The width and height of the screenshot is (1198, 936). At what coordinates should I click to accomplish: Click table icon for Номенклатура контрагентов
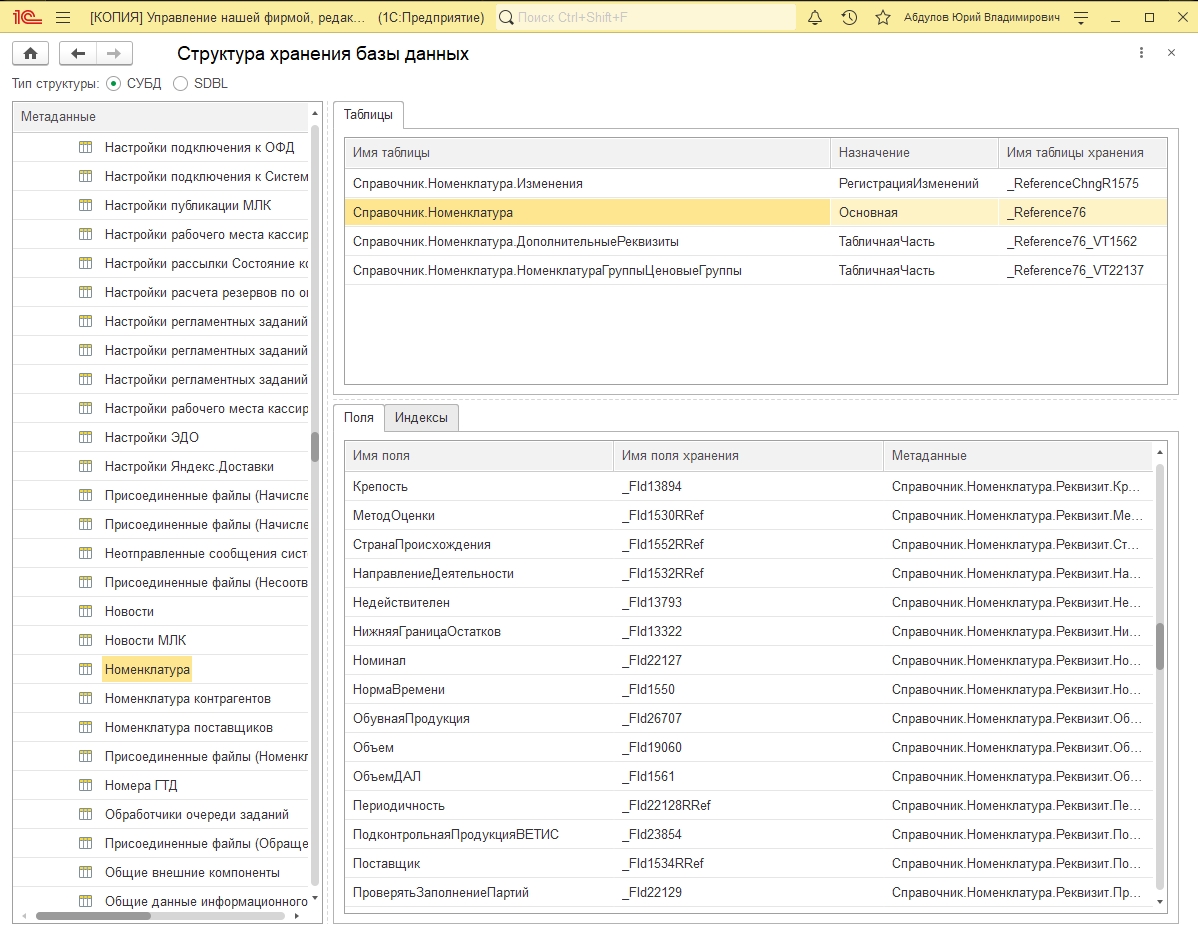click(86, 699)
